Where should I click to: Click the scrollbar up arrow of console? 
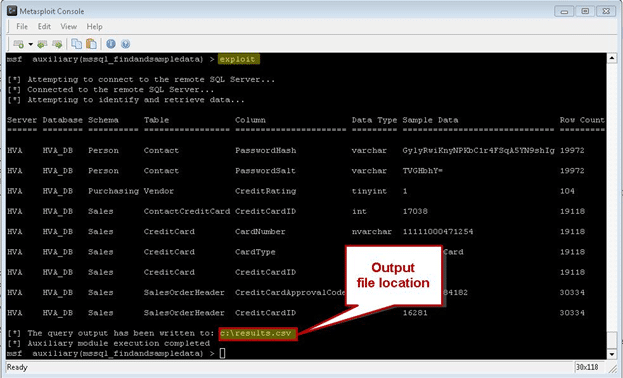(x=612, y=58)
